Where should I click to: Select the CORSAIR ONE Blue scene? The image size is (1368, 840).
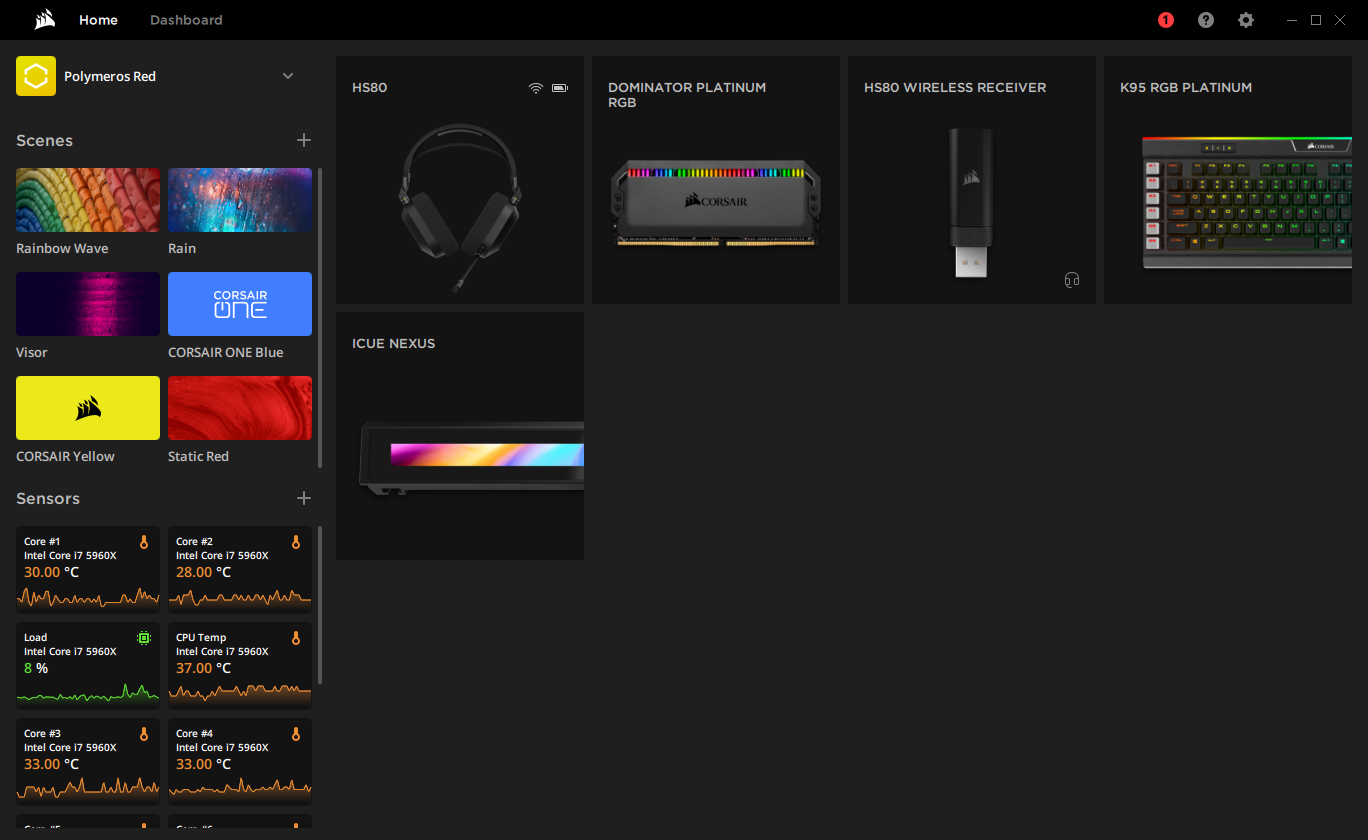coord(240,304)
